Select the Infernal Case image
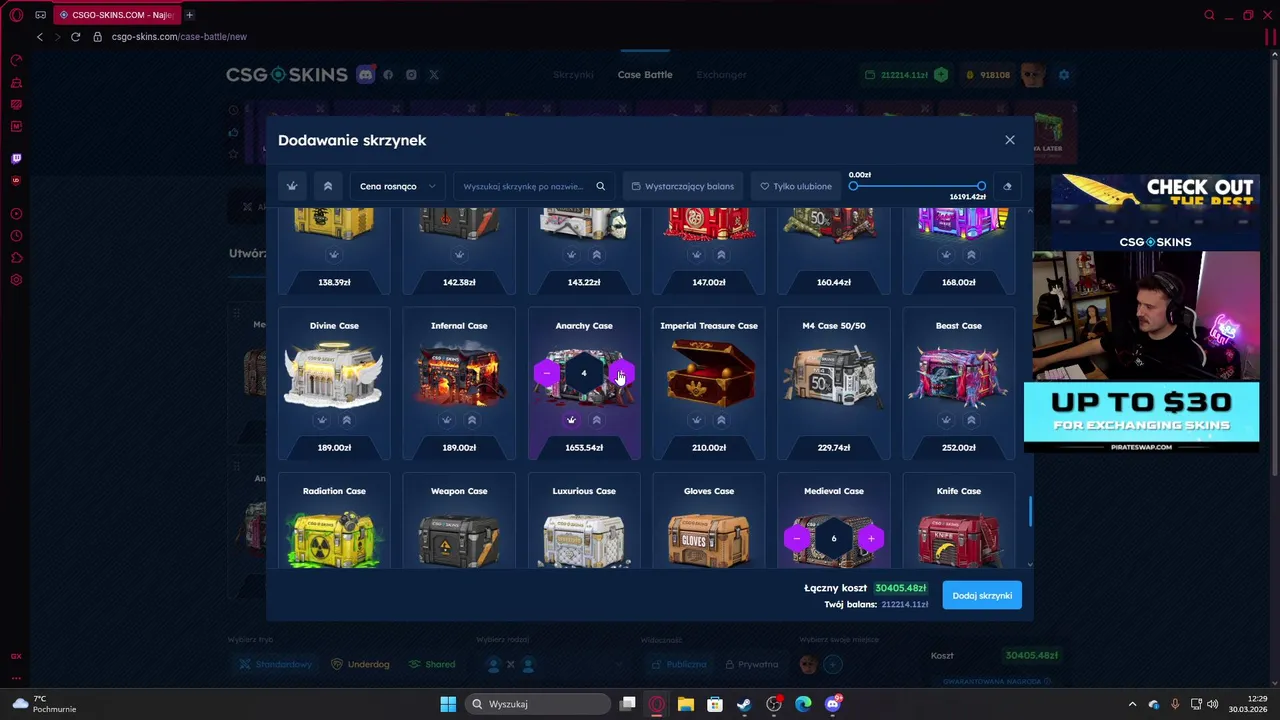Viewport: 1280px width, 720px height. 459,373
